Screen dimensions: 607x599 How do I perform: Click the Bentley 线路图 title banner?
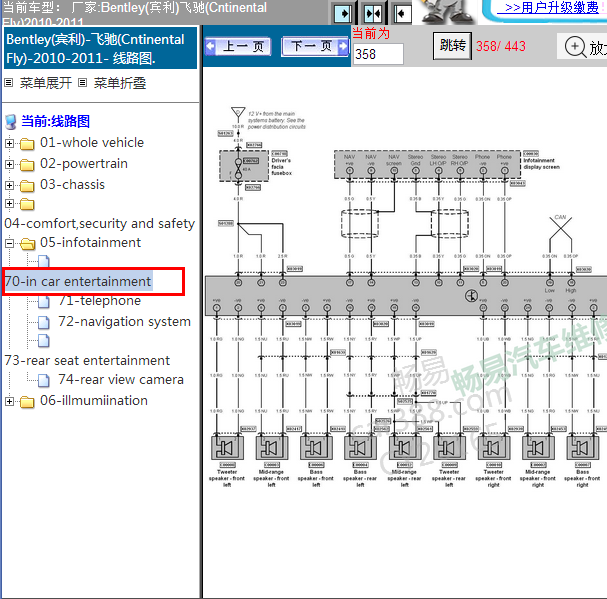click(x=100, y=48)
